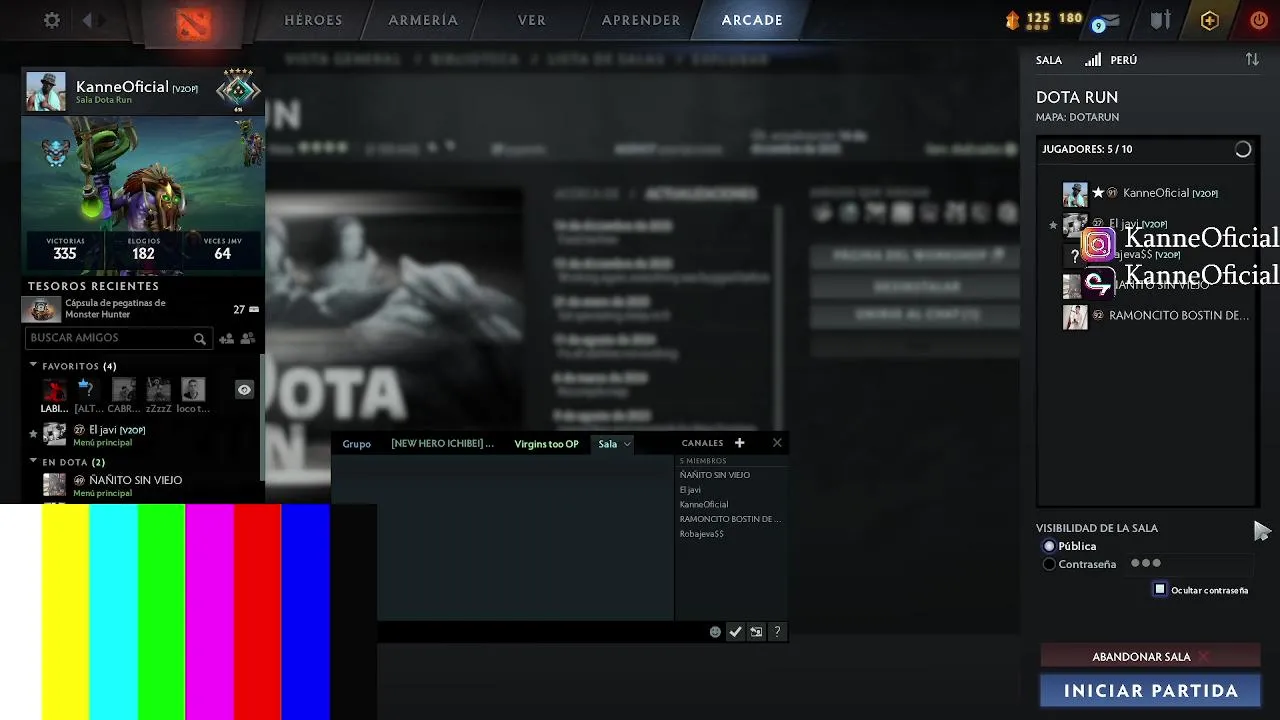This screenshot has height=720, width=1280.
Task: Click the swap arrows icon in lobby header
Action: [x=1252, y=60]
